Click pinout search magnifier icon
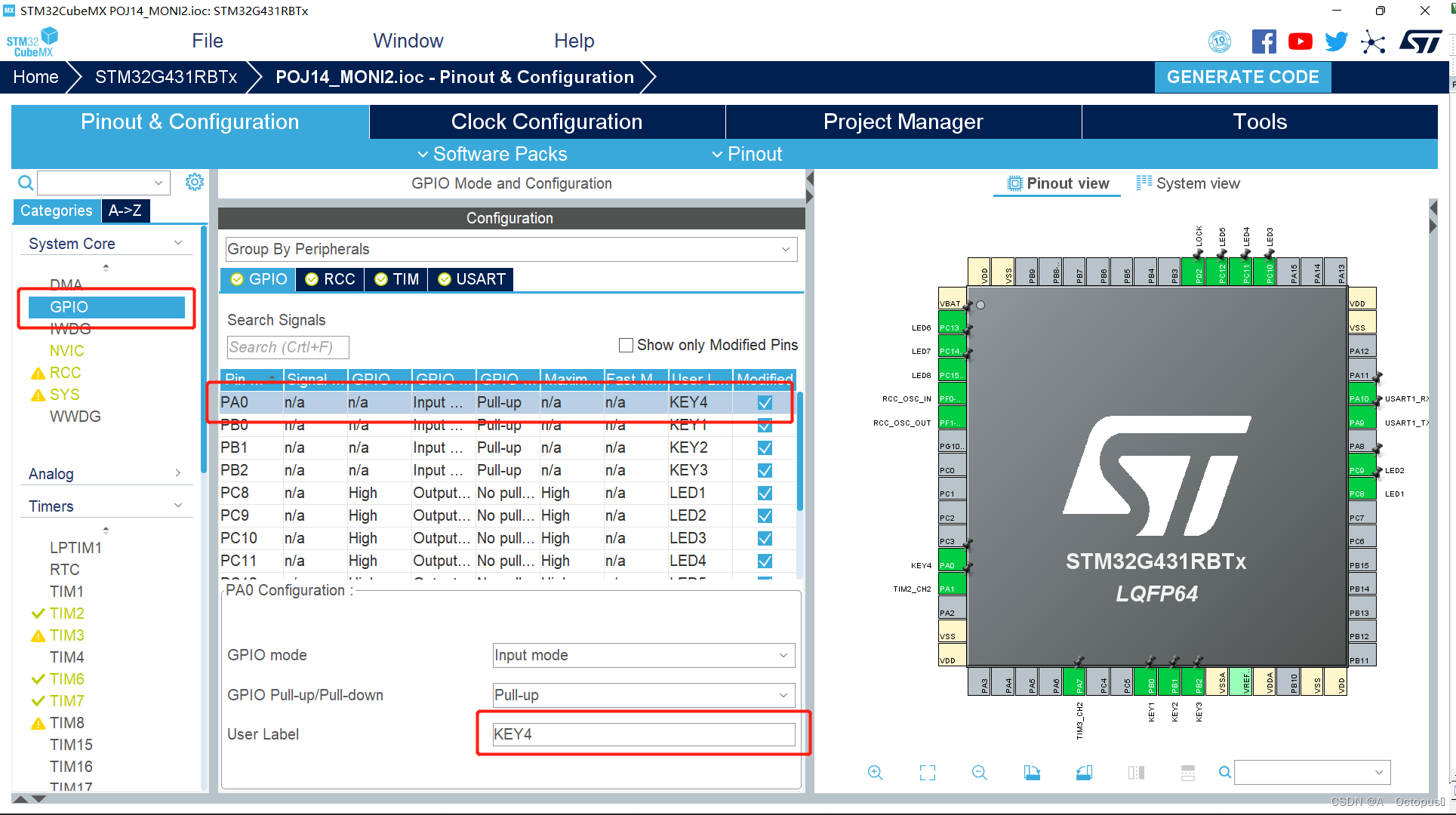The width and height of the screenshot is (1456, 815). click(x=1225, y=772)
